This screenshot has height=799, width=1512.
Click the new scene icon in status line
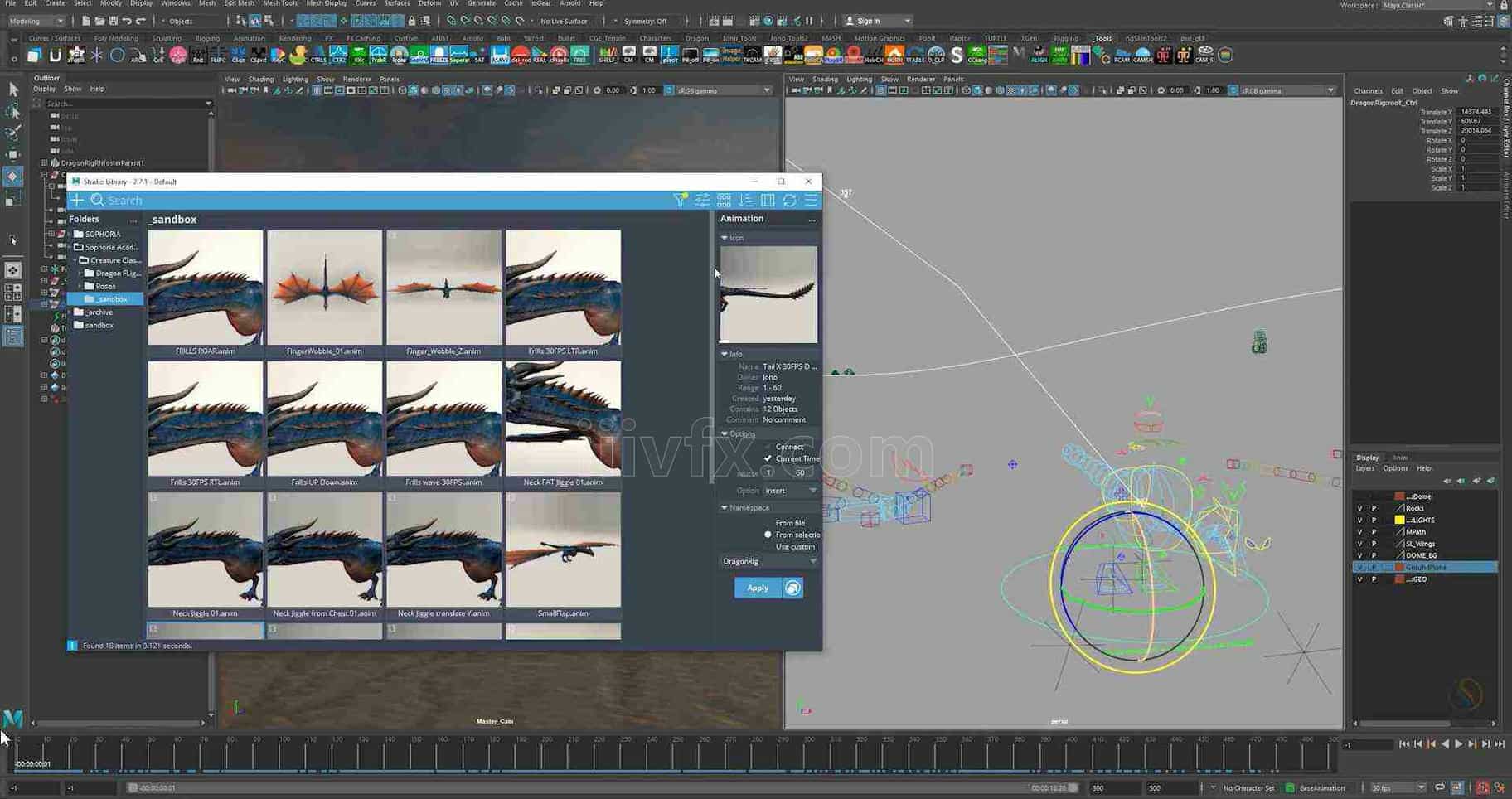(87, 21)
